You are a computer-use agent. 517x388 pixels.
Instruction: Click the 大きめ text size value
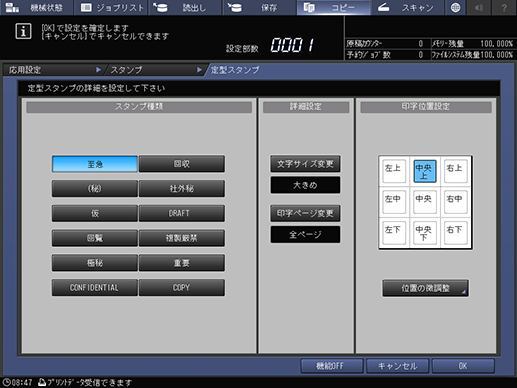click(305, 185)
